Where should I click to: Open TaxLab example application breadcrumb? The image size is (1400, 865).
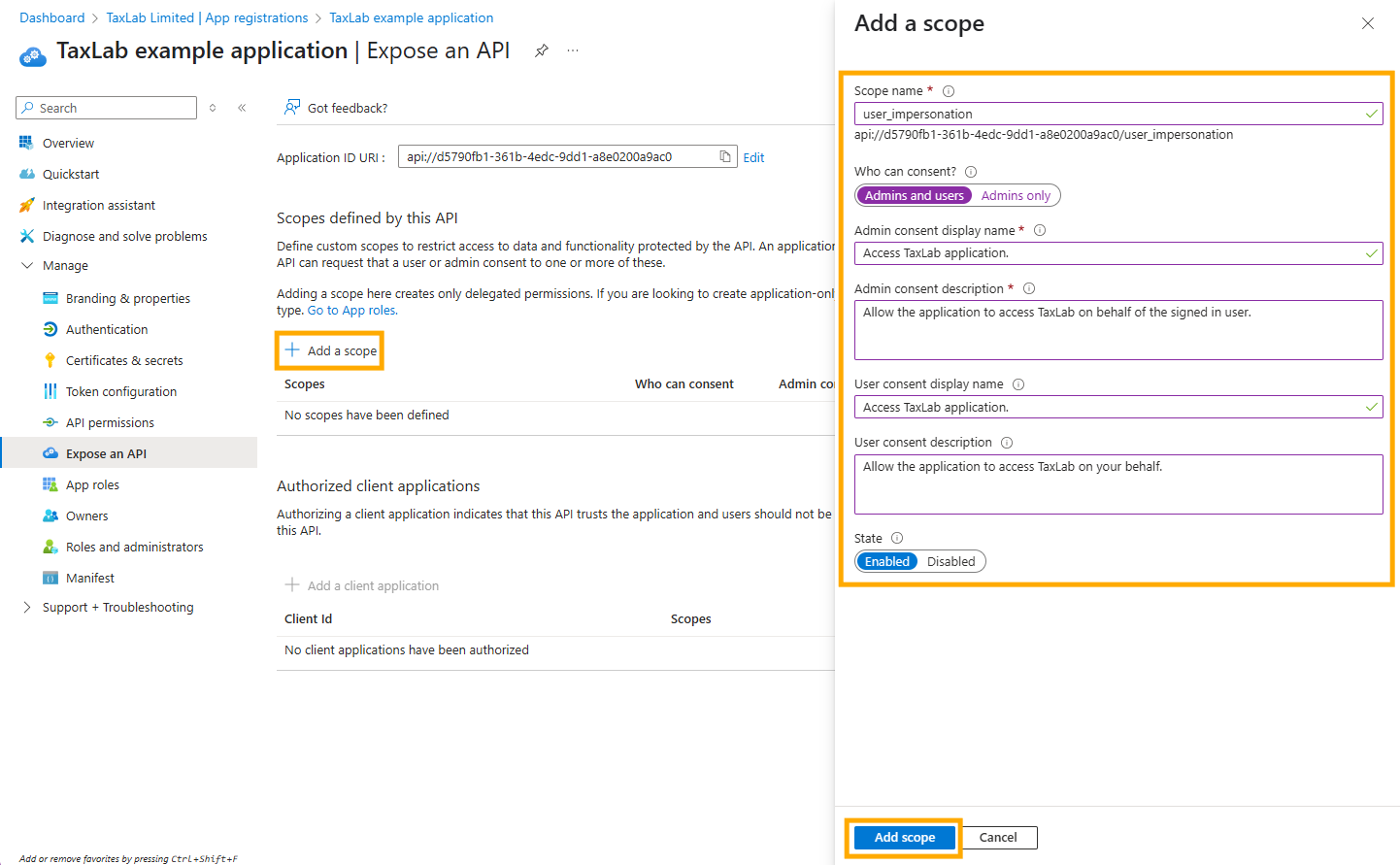[x=412, y=17]
